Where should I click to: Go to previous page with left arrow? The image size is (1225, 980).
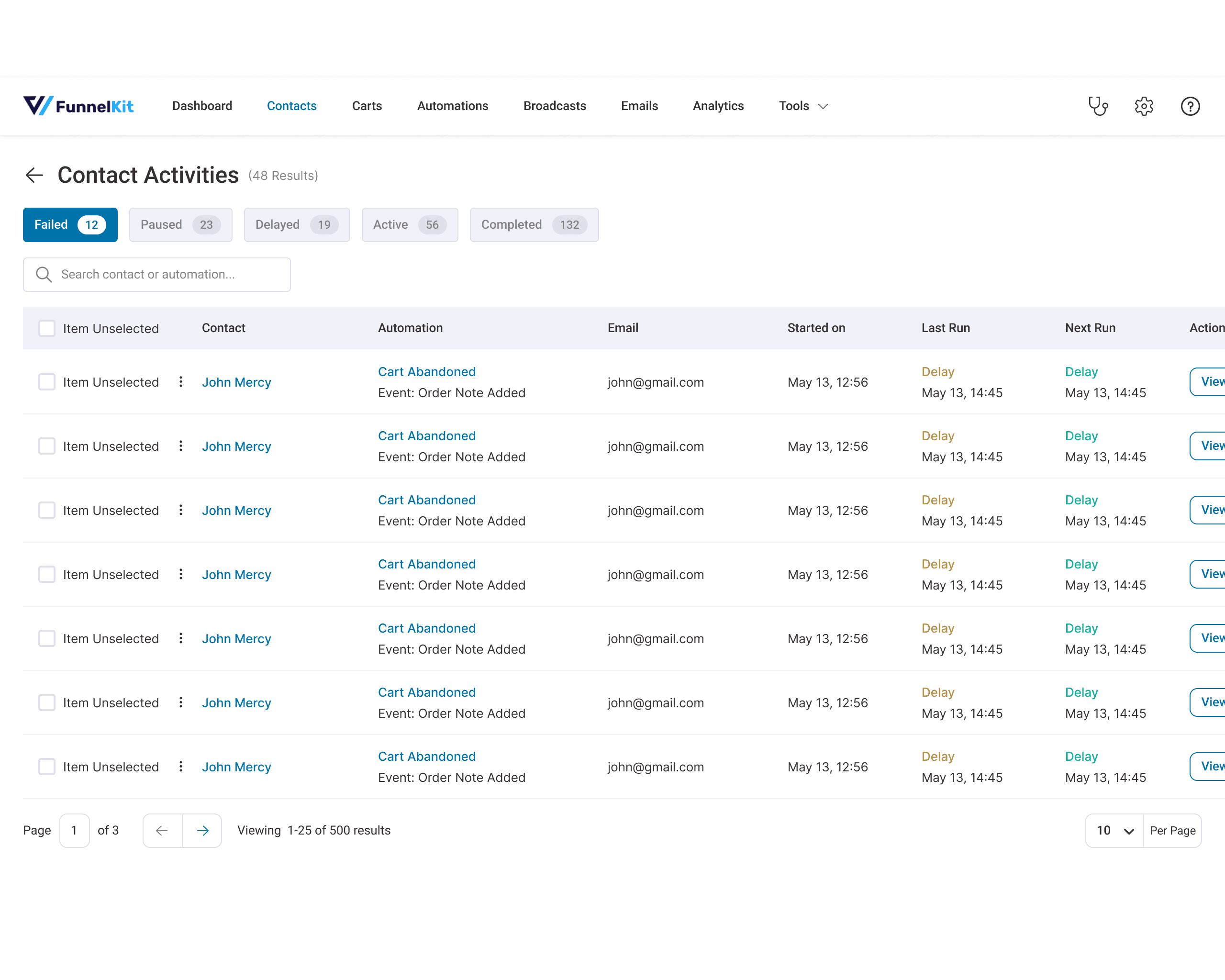[x=162, y=831]
